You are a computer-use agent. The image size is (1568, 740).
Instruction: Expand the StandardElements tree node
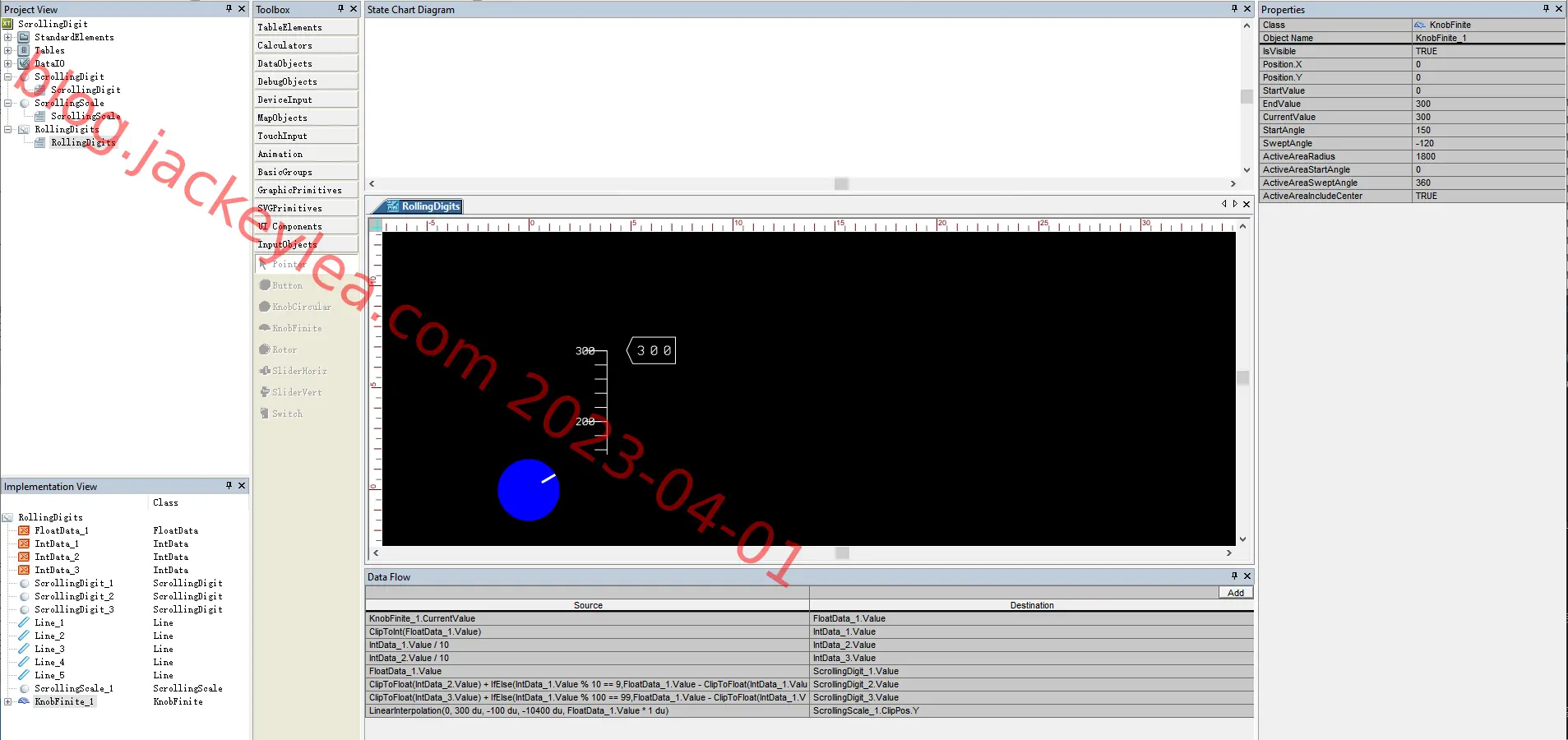[8, 37]
